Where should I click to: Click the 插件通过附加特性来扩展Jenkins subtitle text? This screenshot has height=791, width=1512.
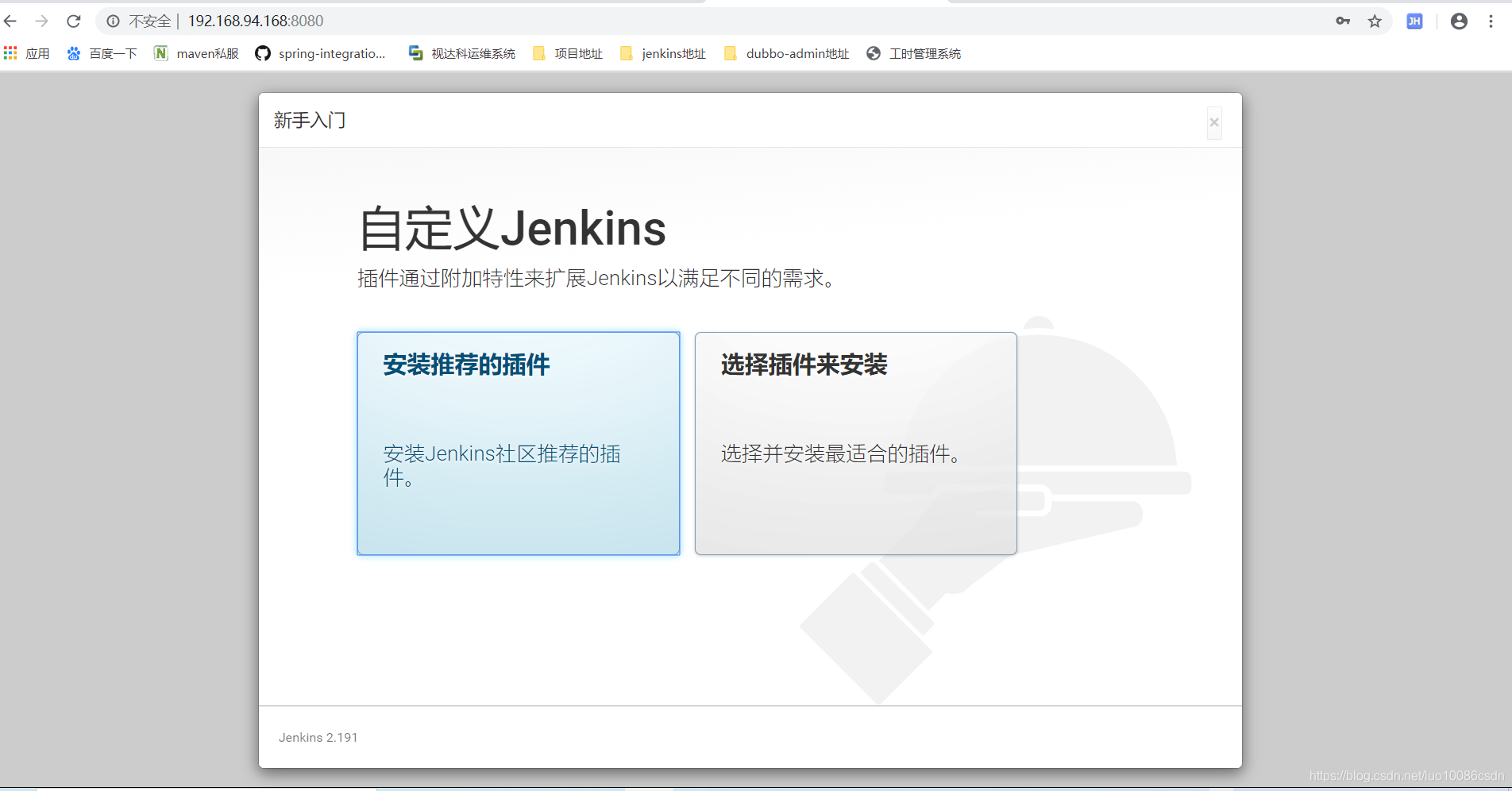click(x=597, y=279)
